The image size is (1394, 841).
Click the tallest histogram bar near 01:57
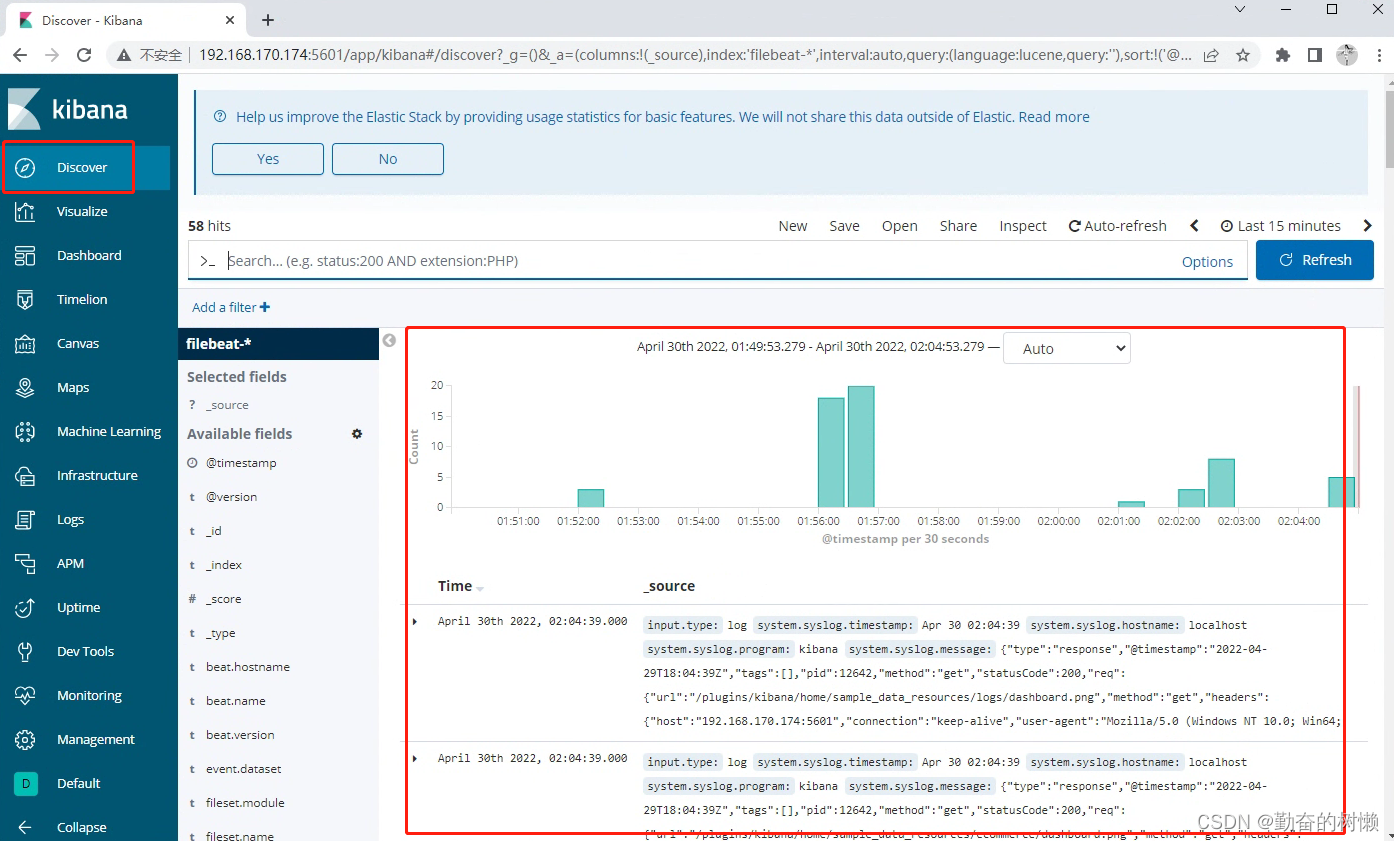(x=861, y=446)
